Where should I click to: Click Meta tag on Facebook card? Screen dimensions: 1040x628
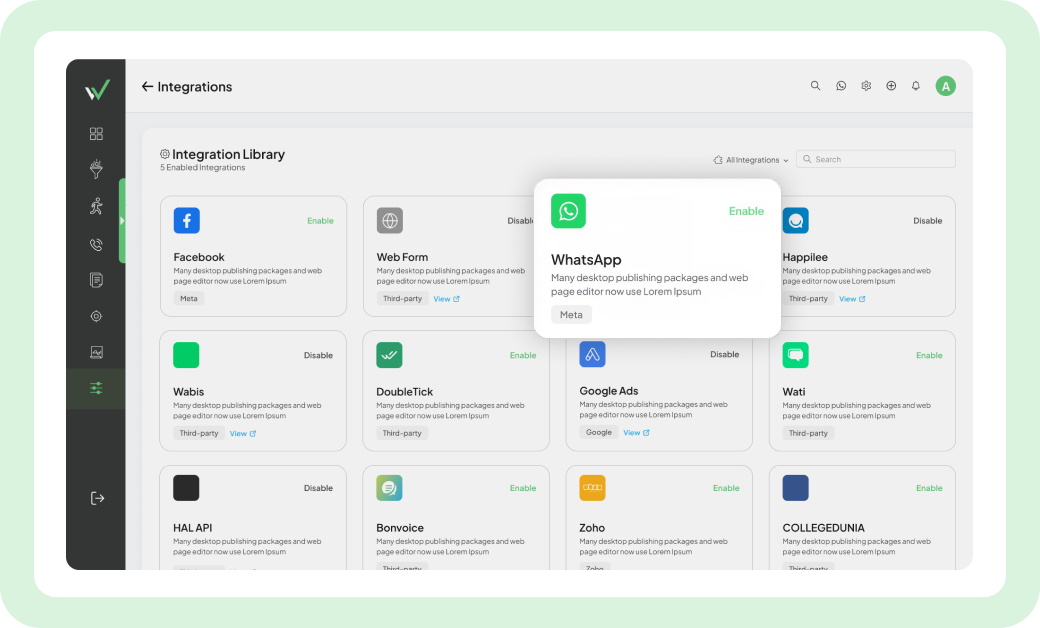point(189,298)
